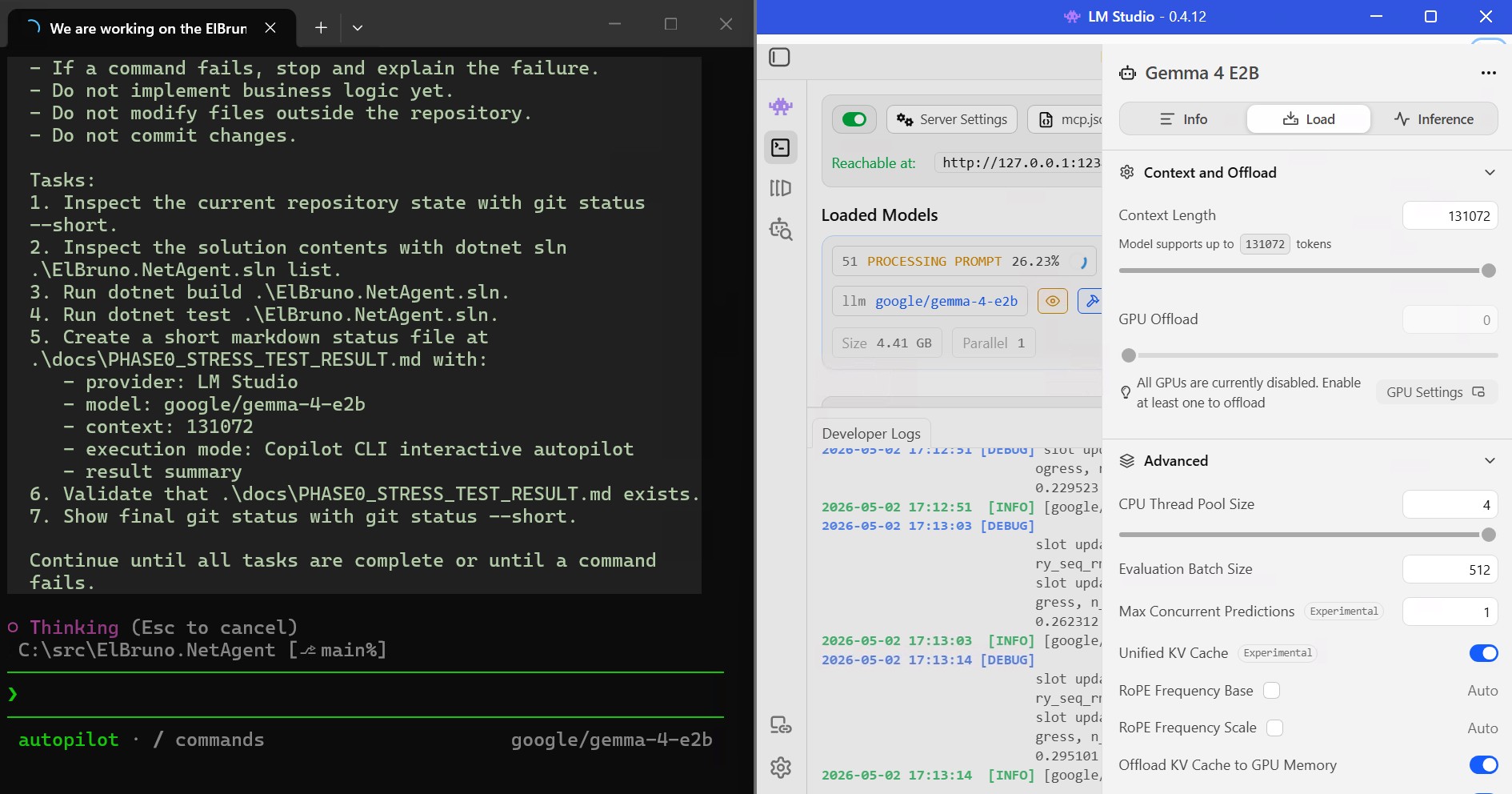The height and width of the screenshot is (794, 1512).
Task: Open the settings gear at sidebar bottom
Action: (781, 768)
